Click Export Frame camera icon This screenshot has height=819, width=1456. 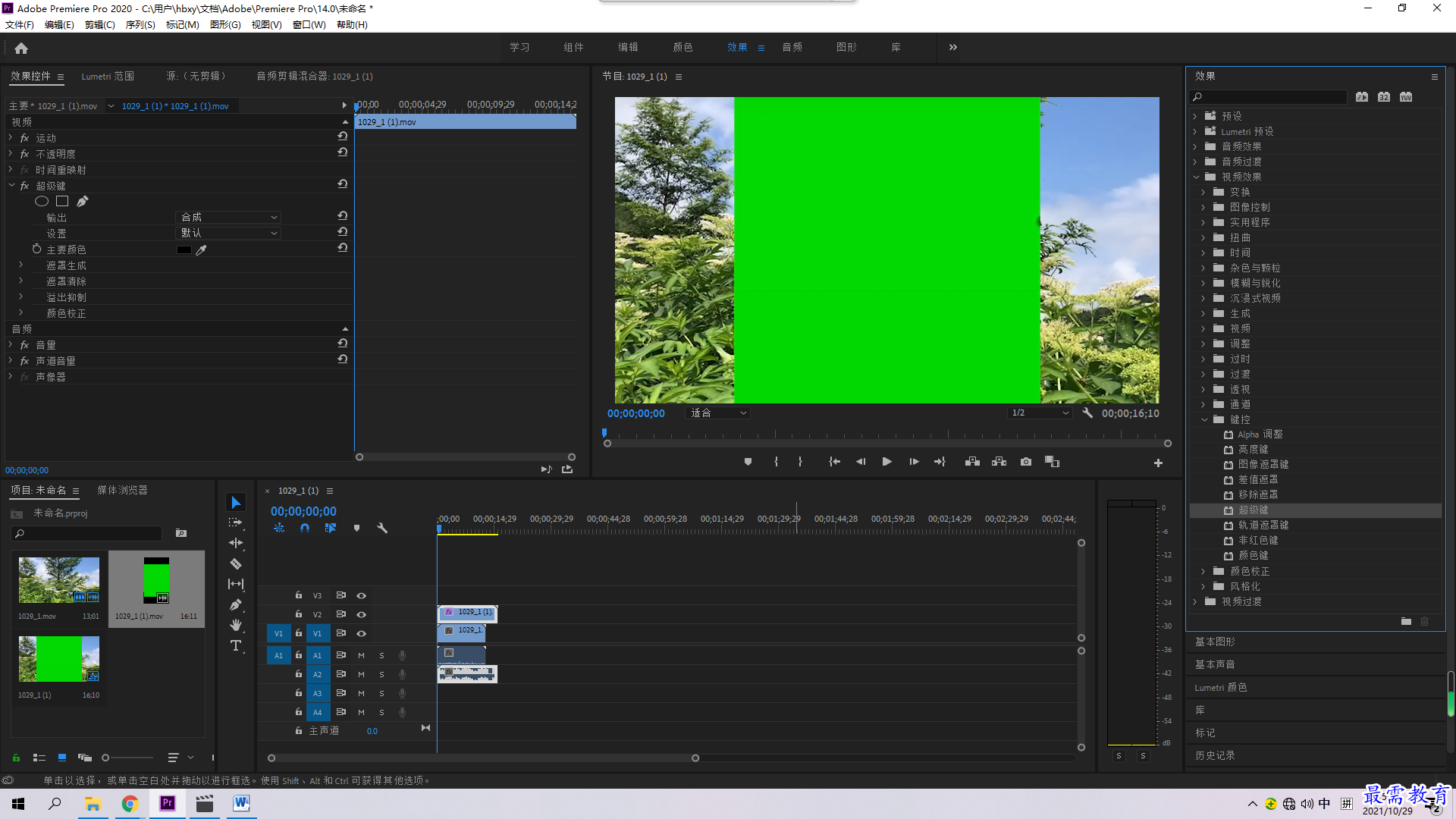point(1026,462)
